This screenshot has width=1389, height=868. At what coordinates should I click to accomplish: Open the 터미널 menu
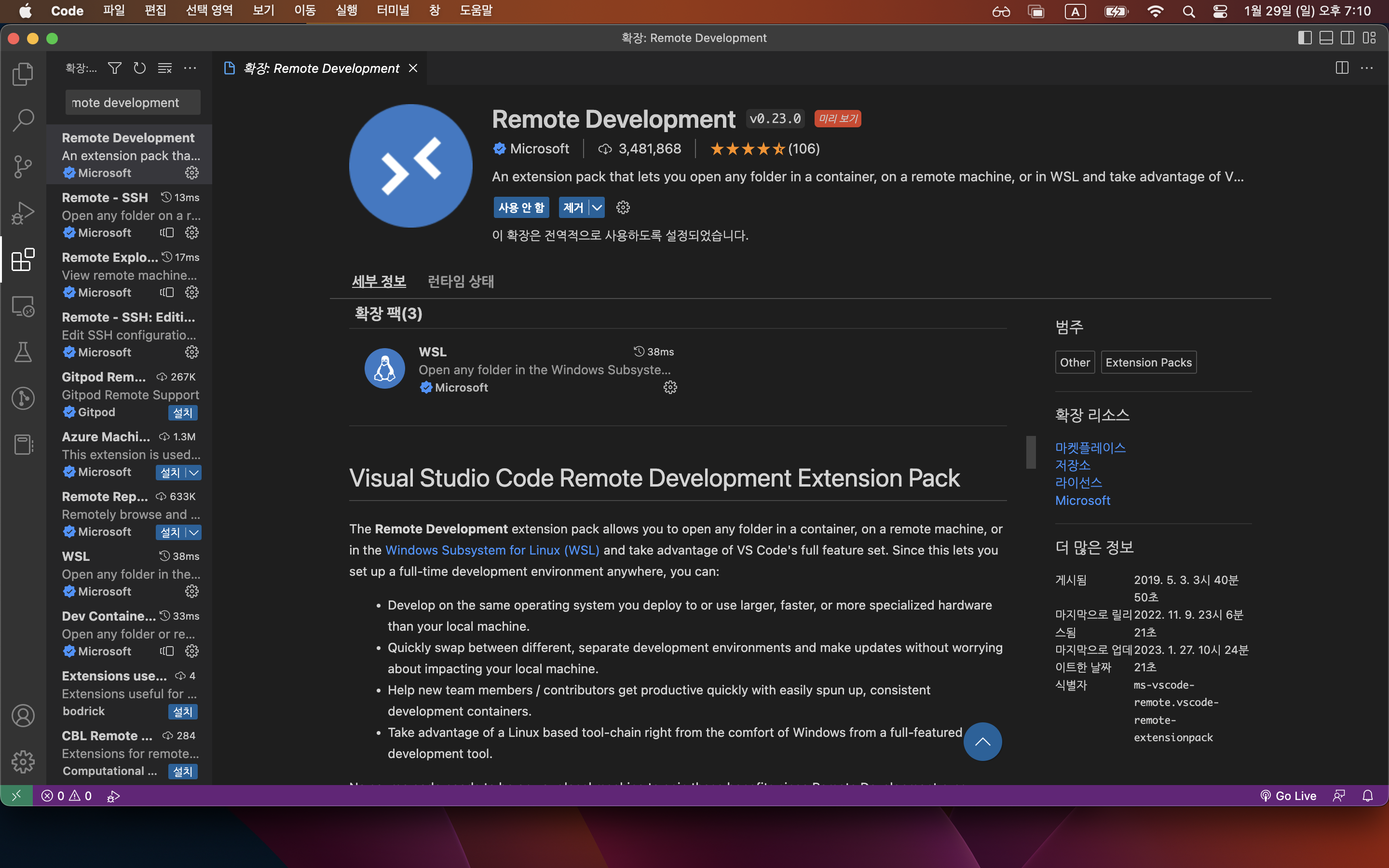(393, 10)
